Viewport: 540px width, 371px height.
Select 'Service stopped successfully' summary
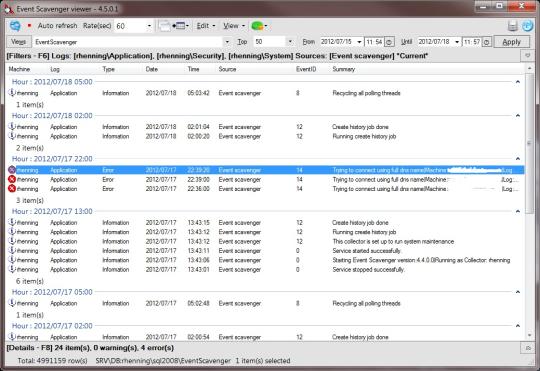click(368, 269)
